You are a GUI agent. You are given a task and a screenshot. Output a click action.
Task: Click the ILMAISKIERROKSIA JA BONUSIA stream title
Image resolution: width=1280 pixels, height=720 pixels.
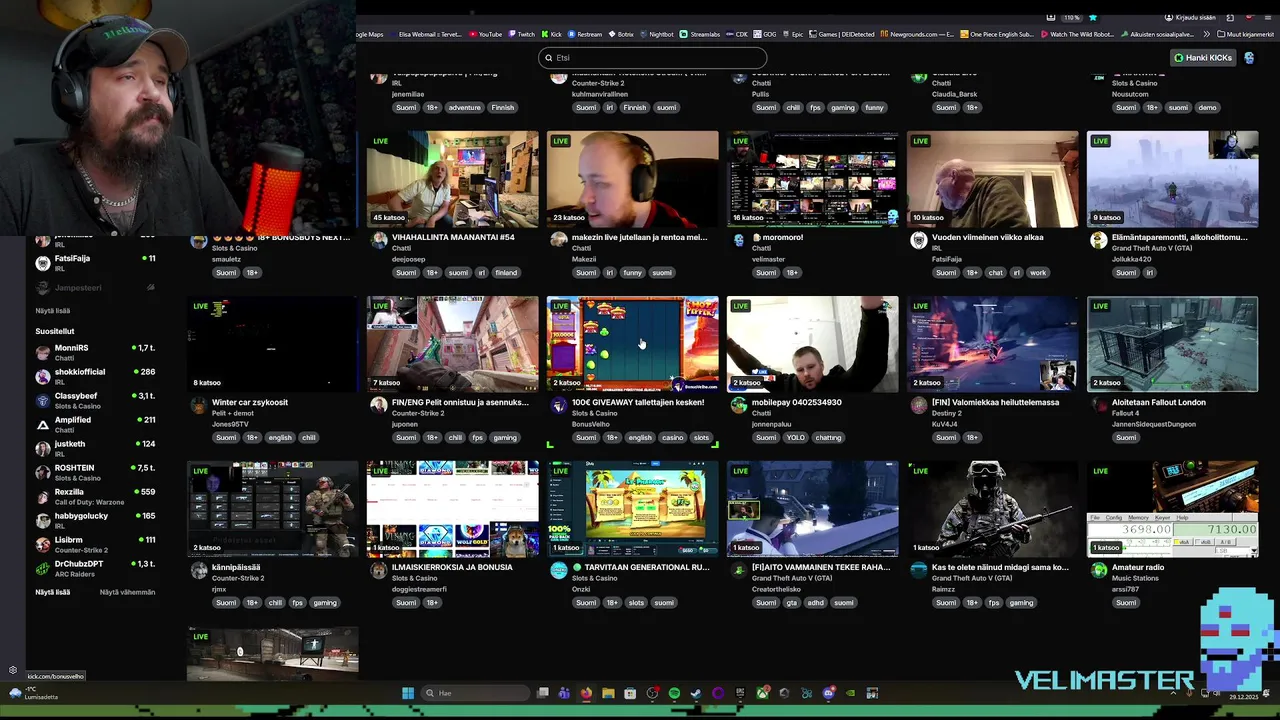click(x=452, y=567)
